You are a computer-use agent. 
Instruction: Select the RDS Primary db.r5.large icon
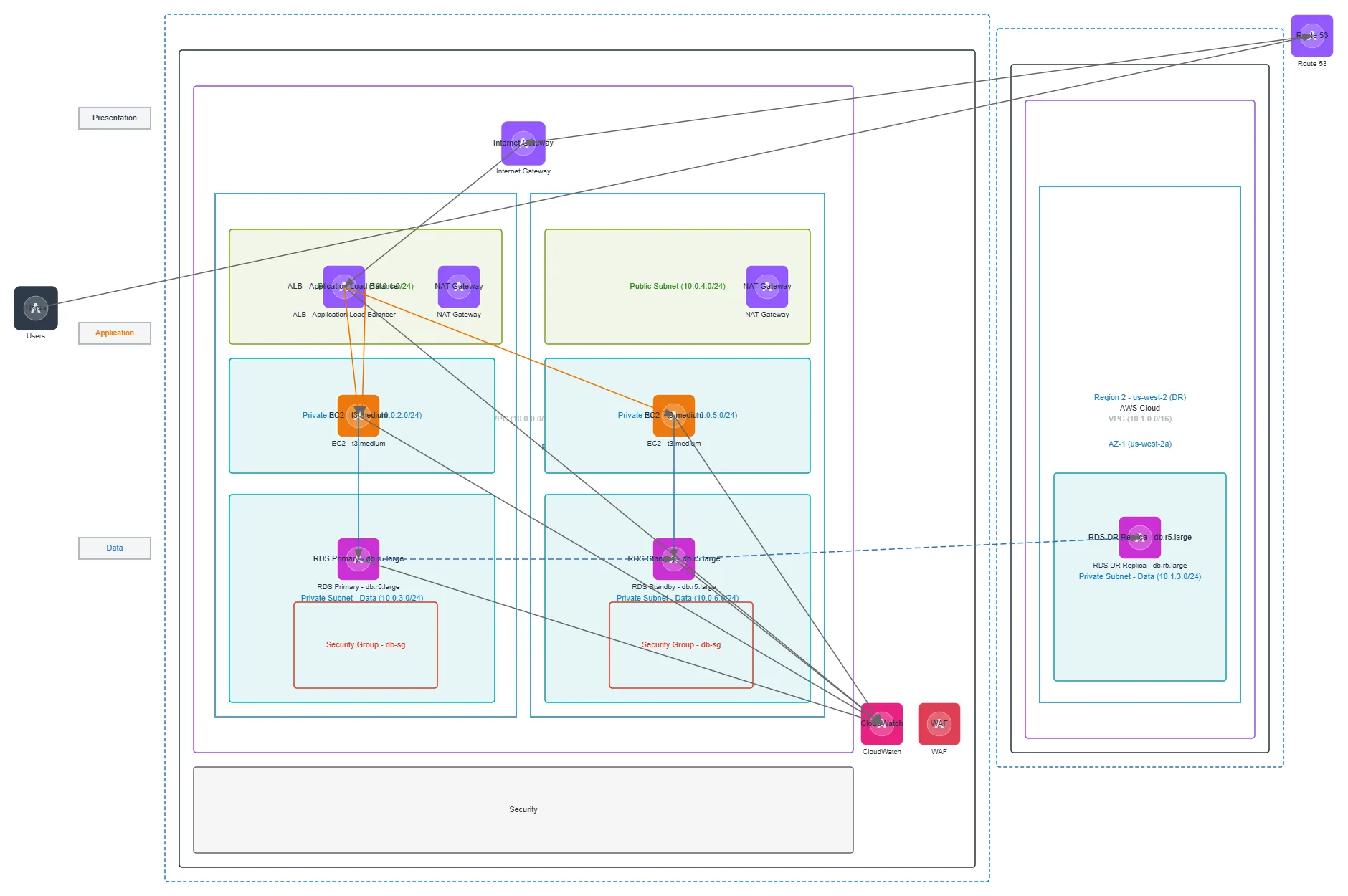coord(359,559)
